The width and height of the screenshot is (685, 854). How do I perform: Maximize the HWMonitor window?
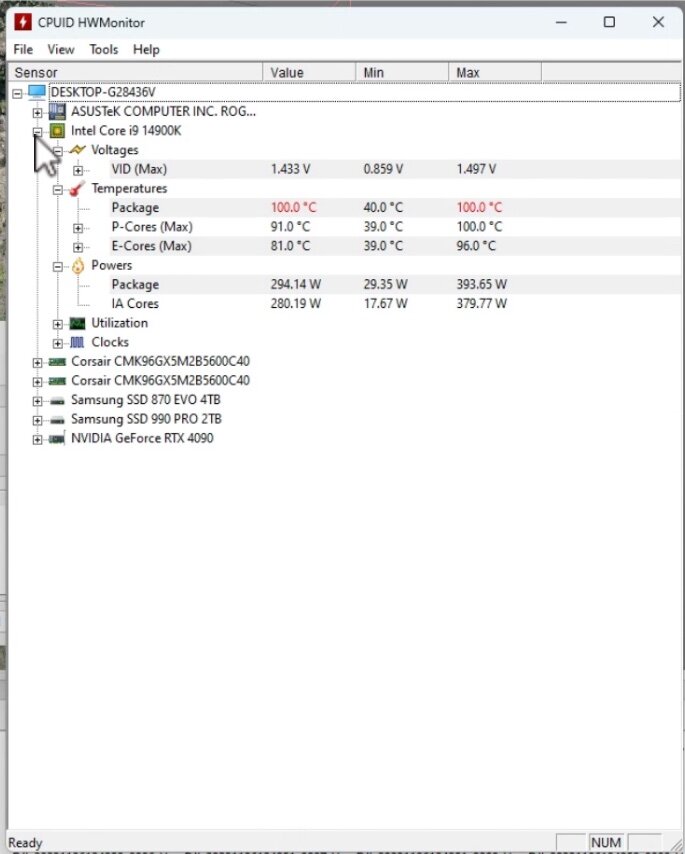pyautogui.click(x=609, y=22)
